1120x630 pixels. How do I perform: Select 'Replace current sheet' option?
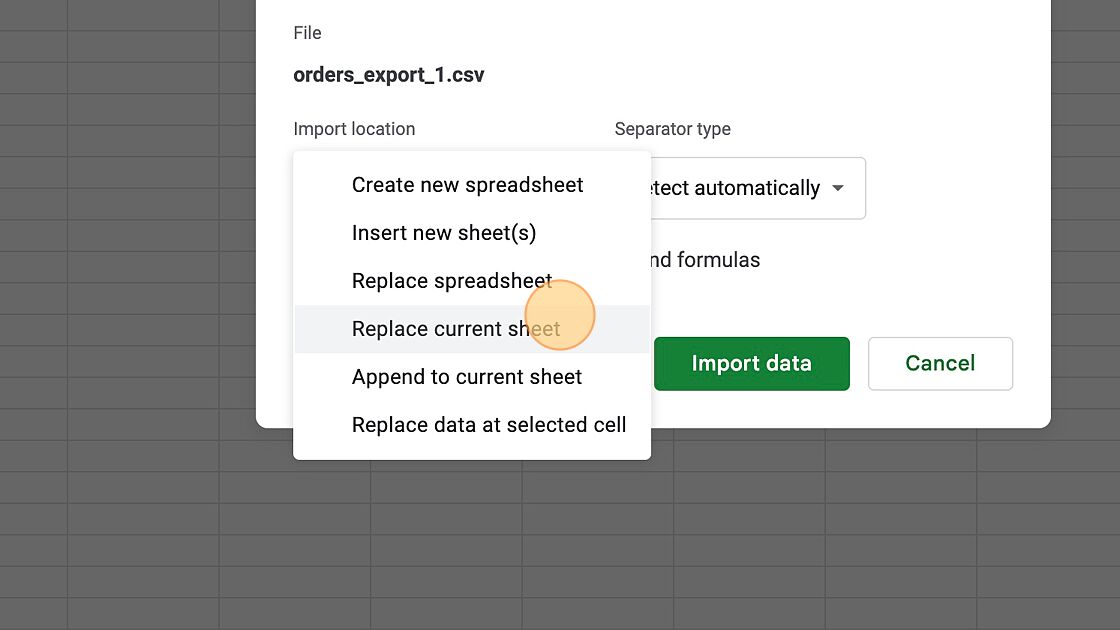click(x=456, y=329)
